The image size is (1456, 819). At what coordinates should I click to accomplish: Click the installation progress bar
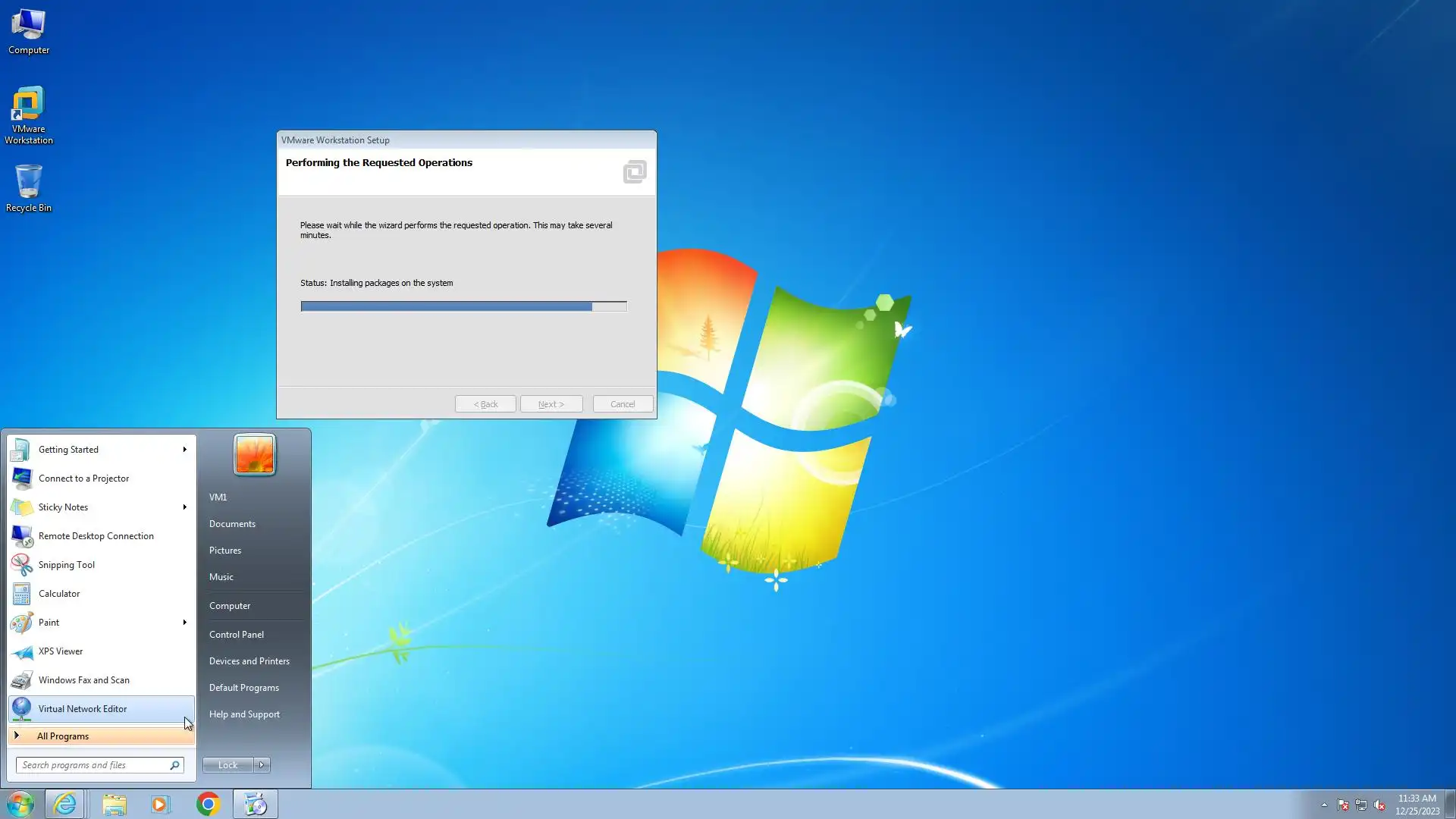click(463, 306)
